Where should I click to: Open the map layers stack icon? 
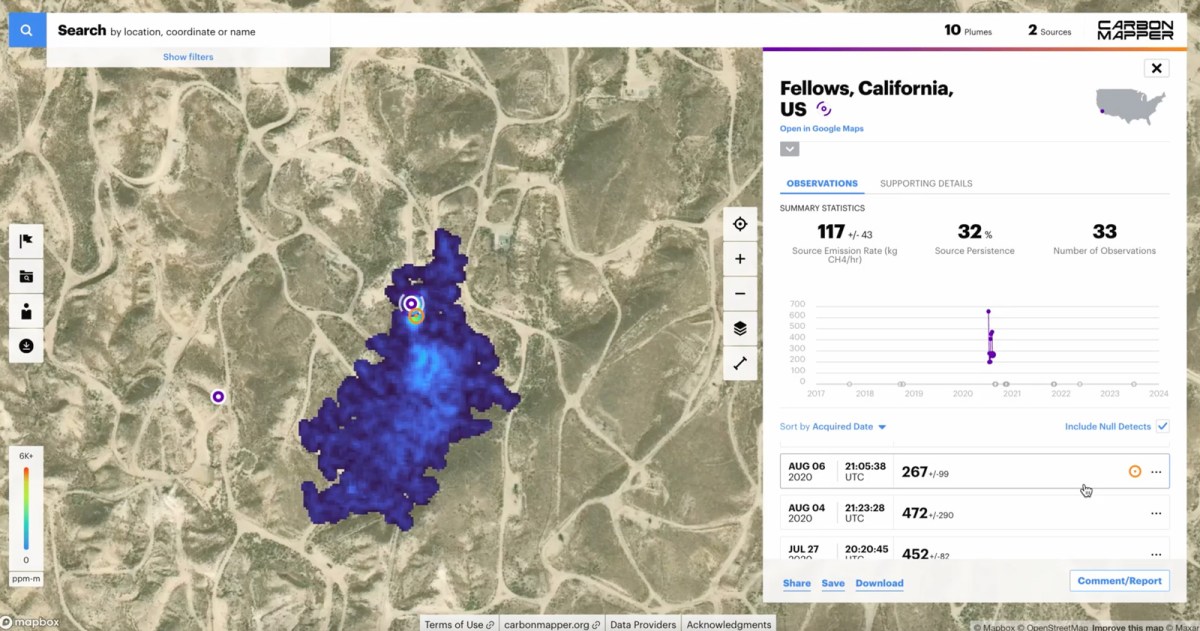click(740, 328)
